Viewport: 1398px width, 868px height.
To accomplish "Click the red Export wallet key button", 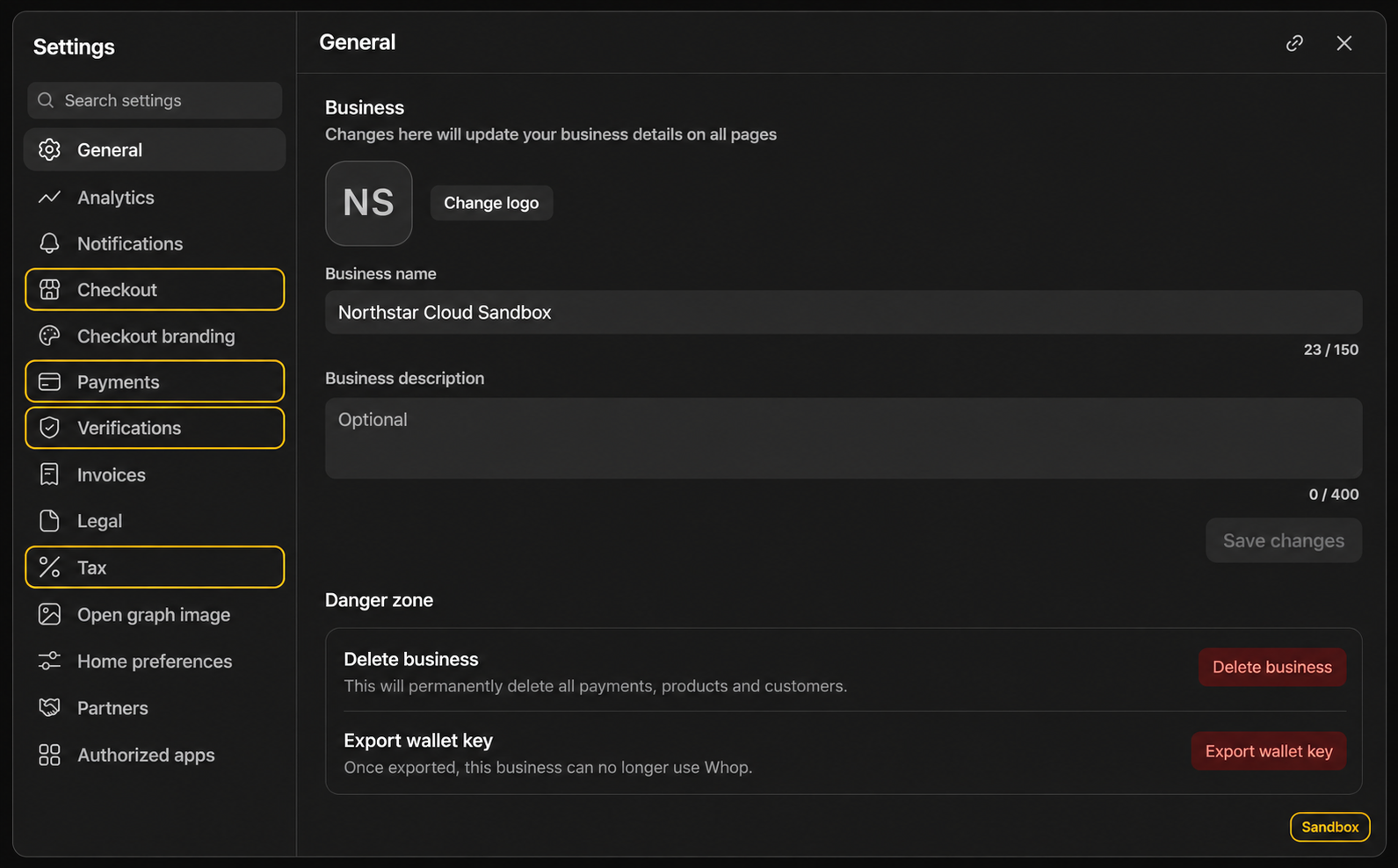I will tap(1269, 751).
